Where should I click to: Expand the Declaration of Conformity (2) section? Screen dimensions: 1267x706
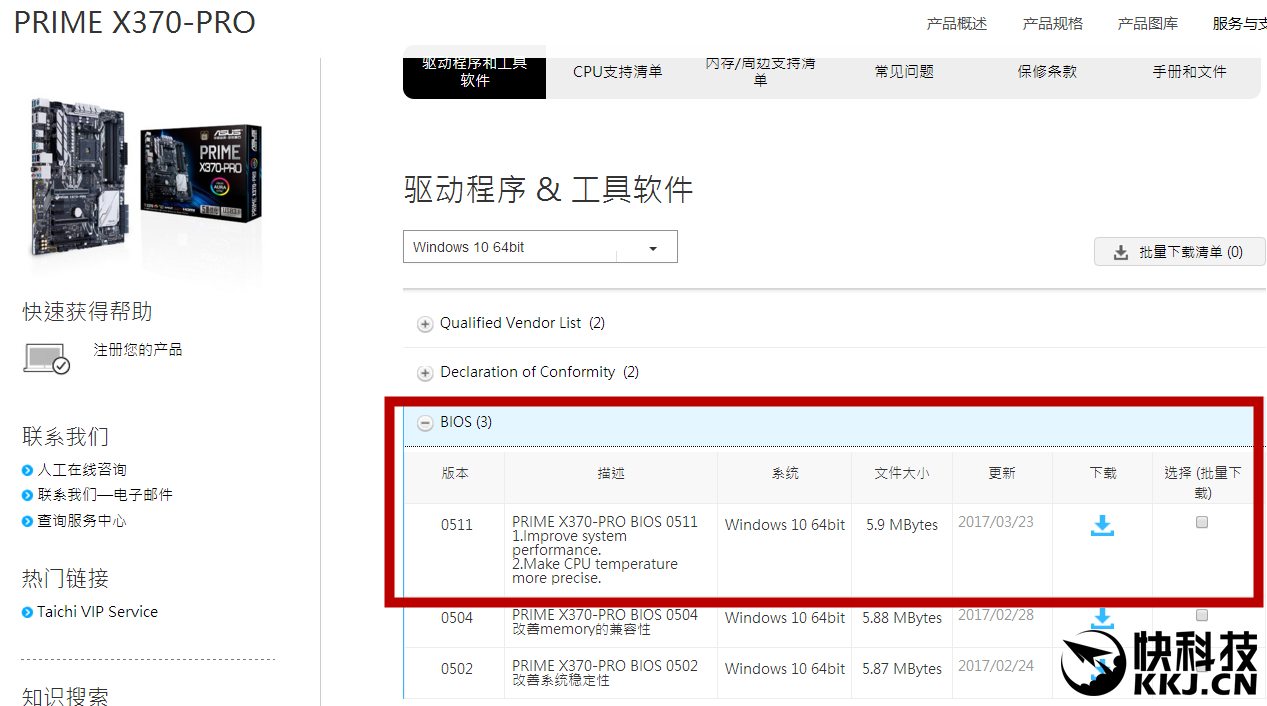coord(539,372)
